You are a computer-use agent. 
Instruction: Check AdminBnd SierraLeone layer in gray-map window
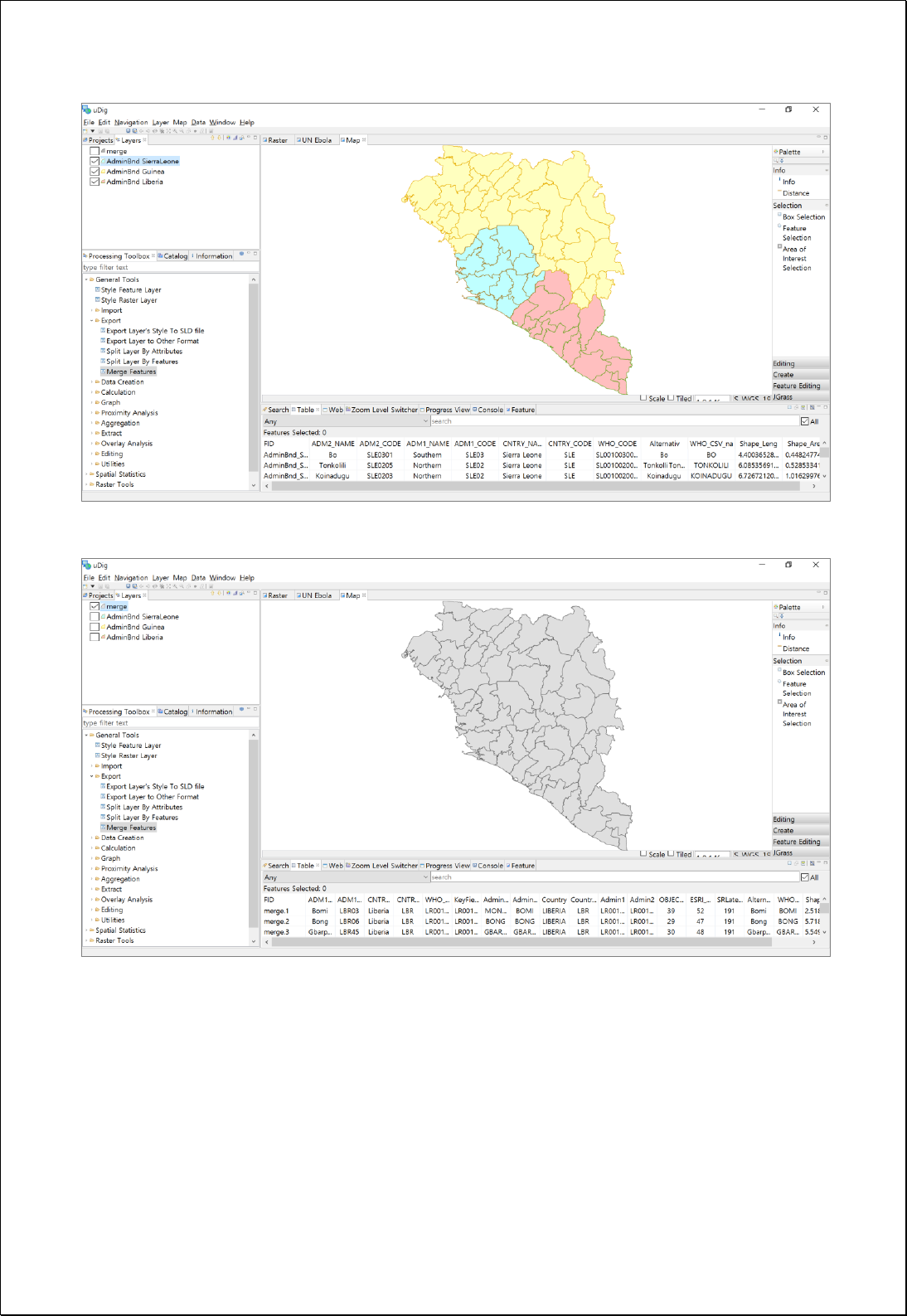point(95,617)
